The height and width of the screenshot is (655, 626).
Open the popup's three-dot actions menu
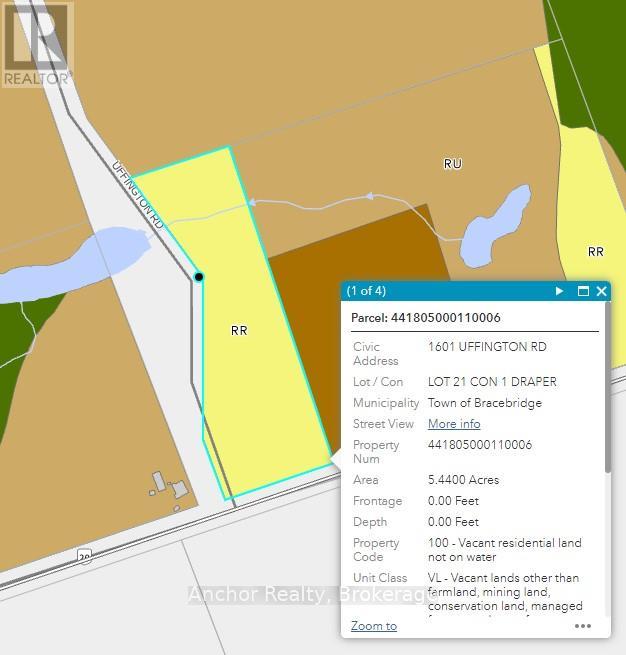pos(582,626)
